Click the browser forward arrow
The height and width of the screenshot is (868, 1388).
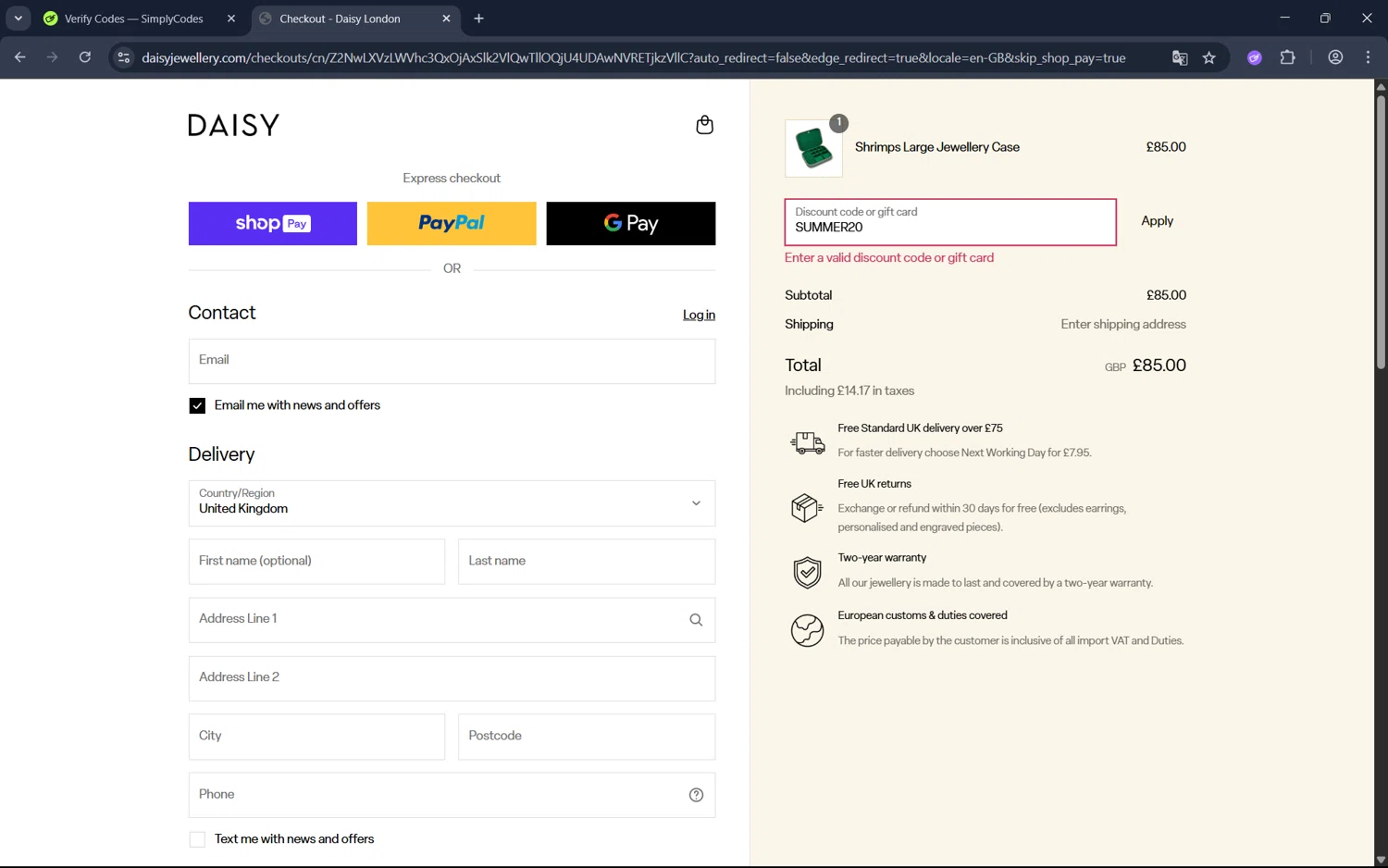coord(52,57)
